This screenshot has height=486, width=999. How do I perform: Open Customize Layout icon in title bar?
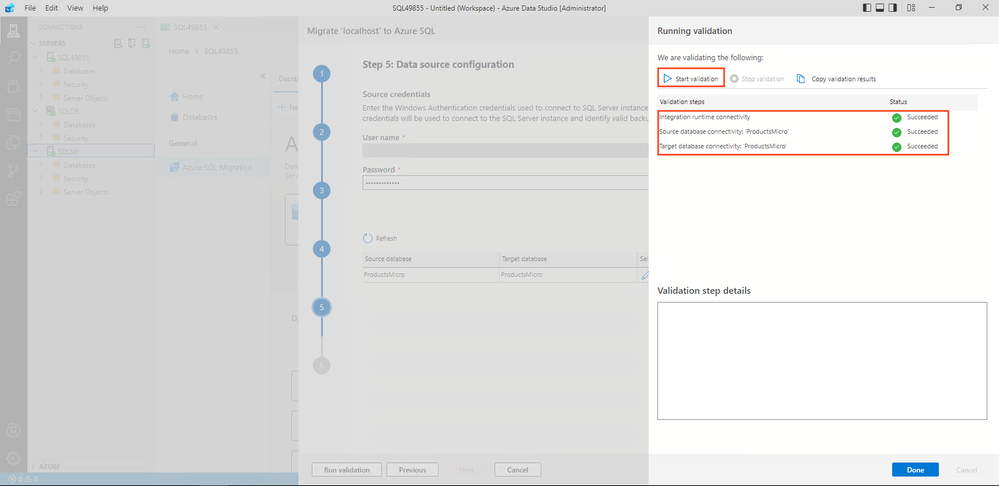(x=911, y=8)
